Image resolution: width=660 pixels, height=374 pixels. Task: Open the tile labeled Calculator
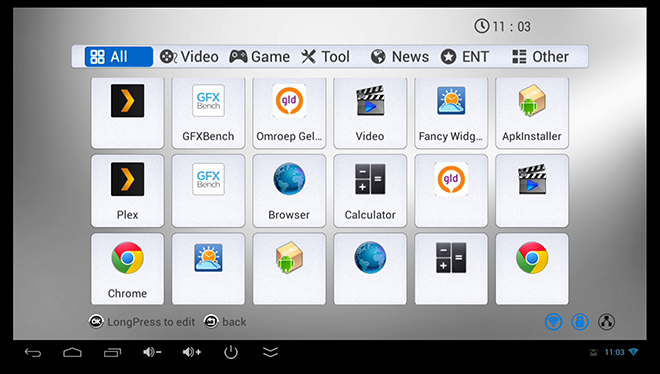tap(370, 191)
